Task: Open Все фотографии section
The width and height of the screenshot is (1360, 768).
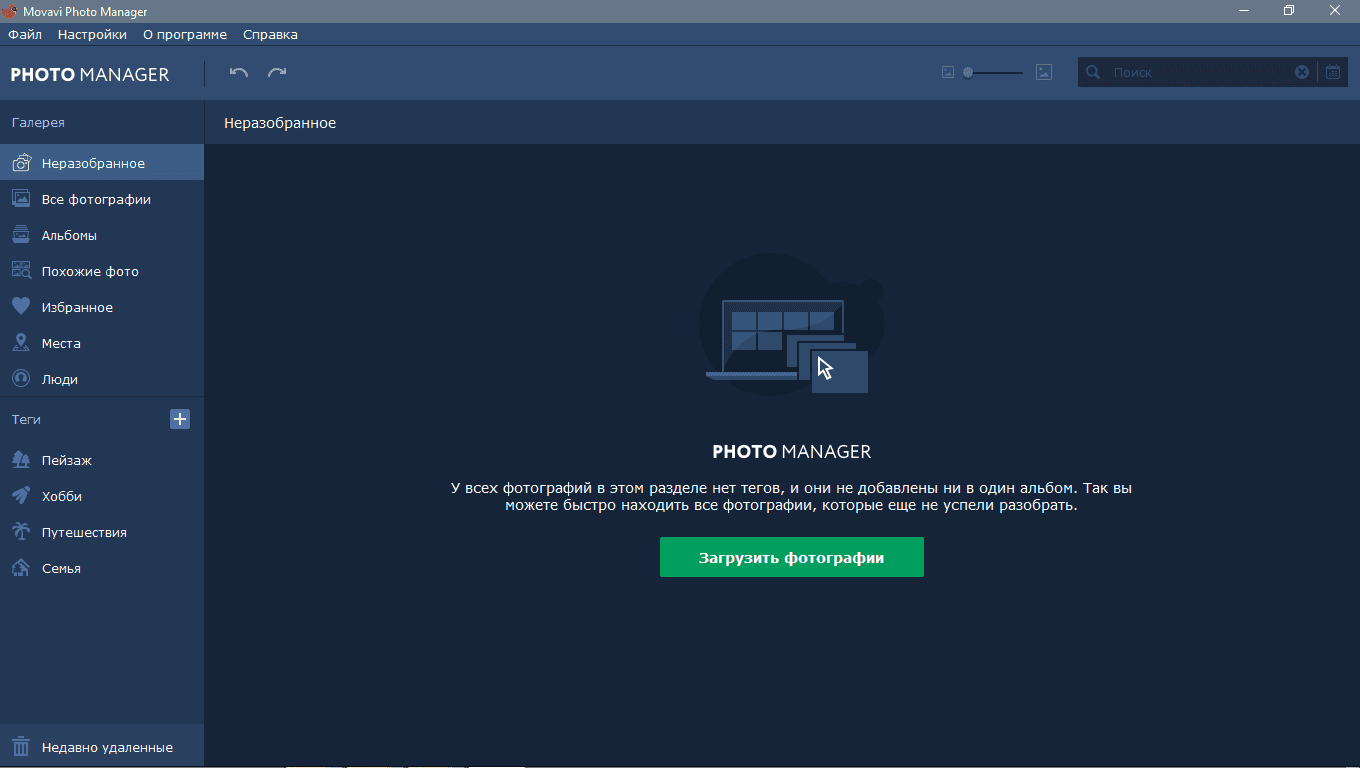Action: pos(102,199)
